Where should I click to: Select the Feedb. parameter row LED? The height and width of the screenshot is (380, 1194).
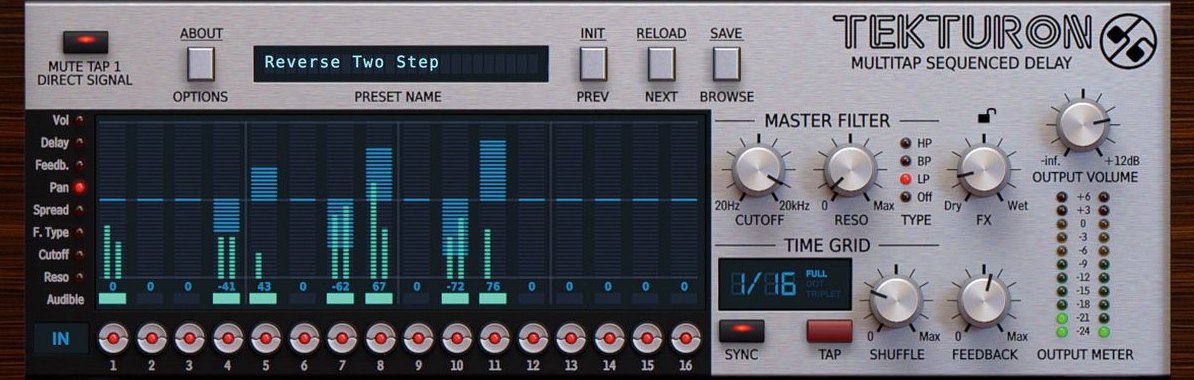click(x=79, y=165)
